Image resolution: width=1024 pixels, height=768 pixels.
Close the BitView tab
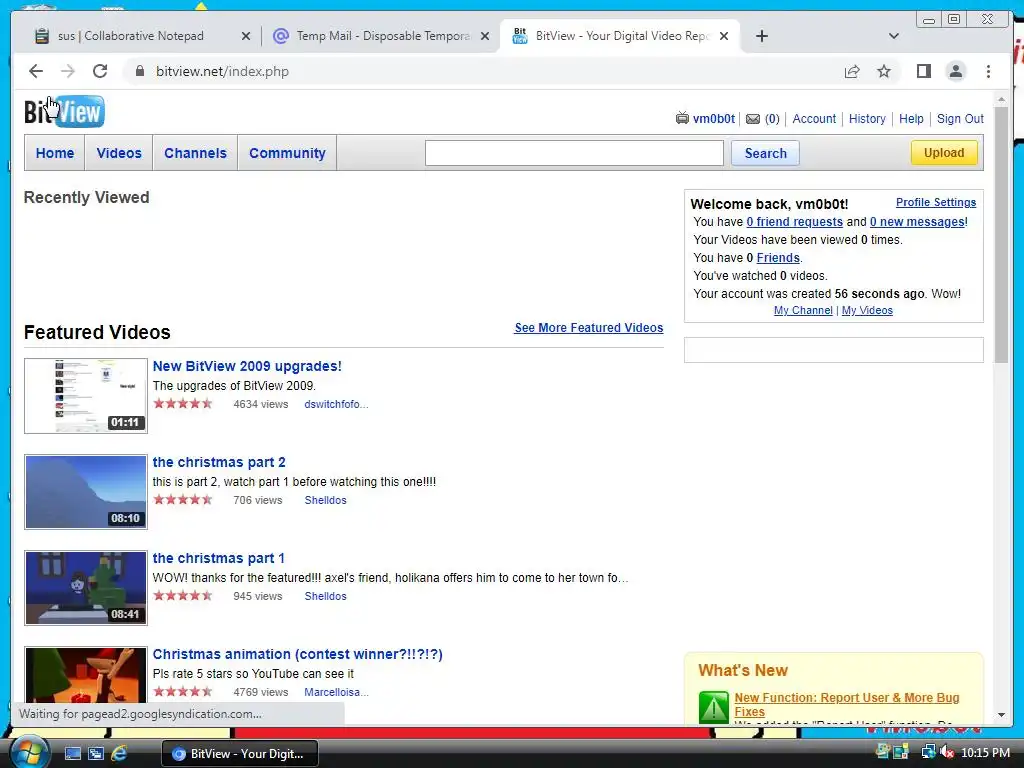[724, 36]
